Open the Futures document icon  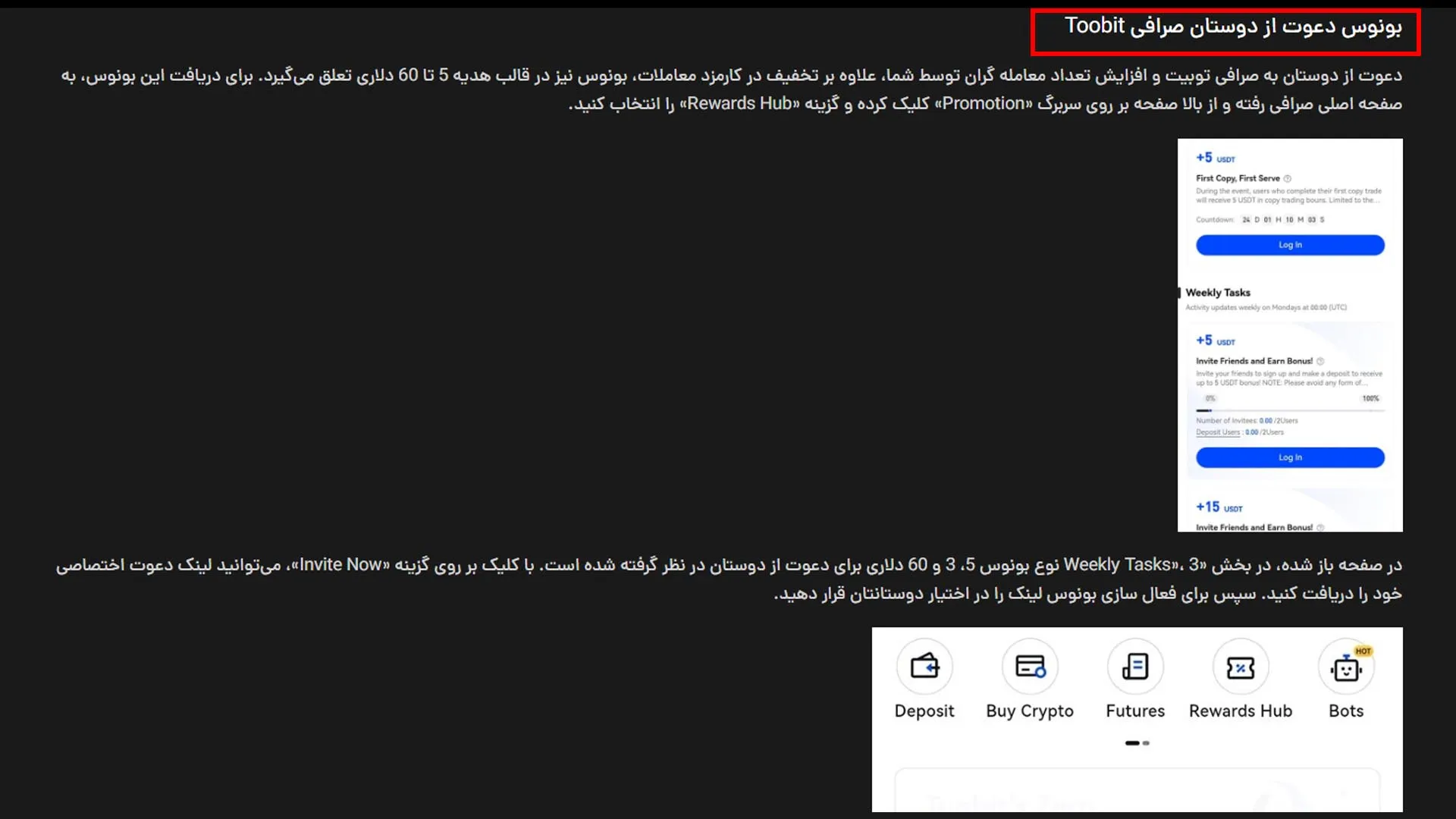[x=1135, y=667]
